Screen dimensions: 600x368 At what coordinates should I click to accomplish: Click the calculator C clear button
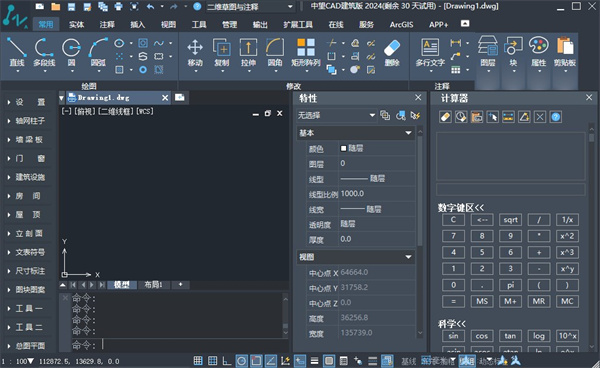coord(453,220)
